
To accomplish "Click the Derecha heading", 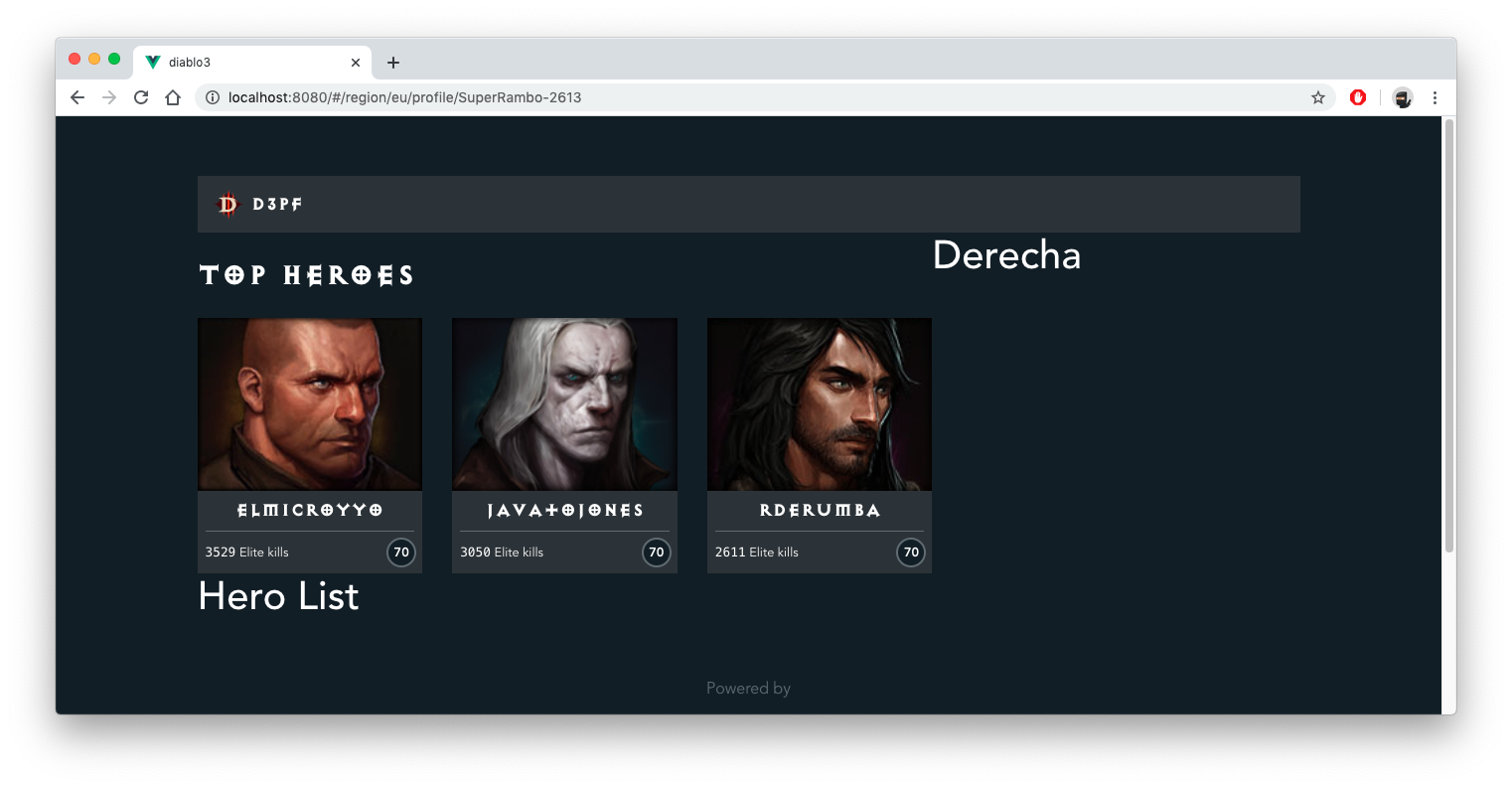I will (1006, 255).
